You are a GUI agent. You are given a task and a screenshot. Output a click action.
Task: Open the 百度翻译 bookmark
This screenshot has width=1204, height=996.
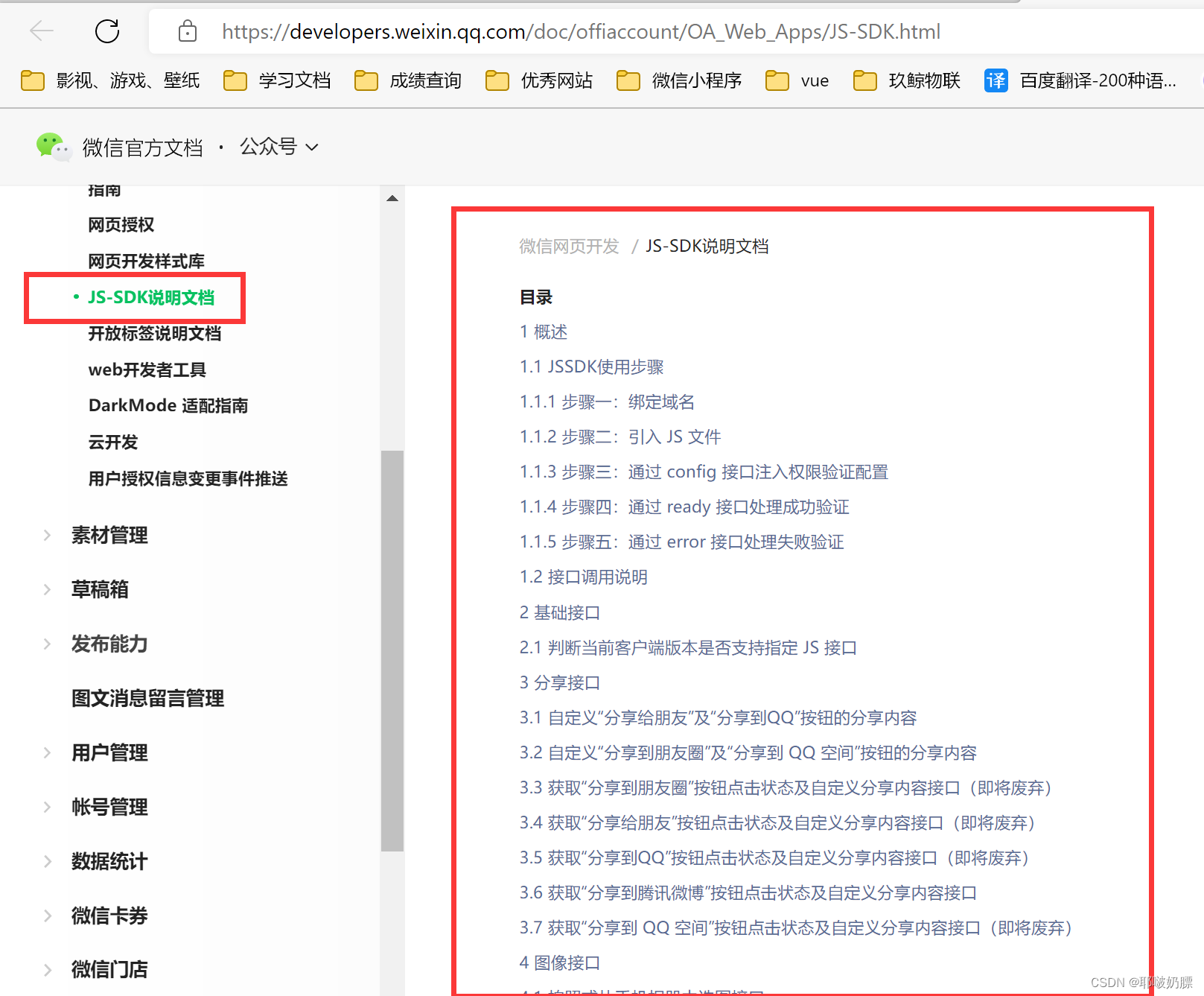pyautogui.click(x=1080, y=80)
